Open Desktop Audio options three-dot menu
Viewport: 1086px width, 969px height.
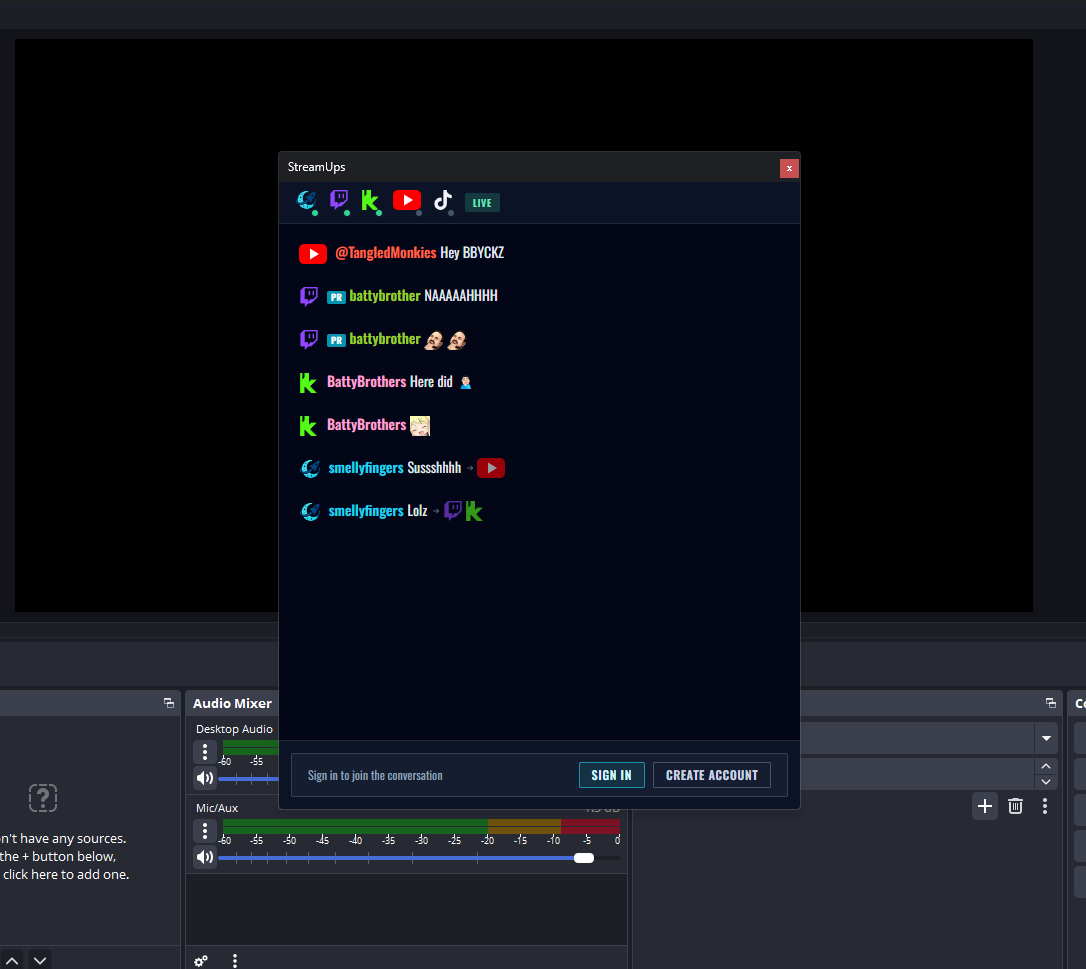click(204, 752)
